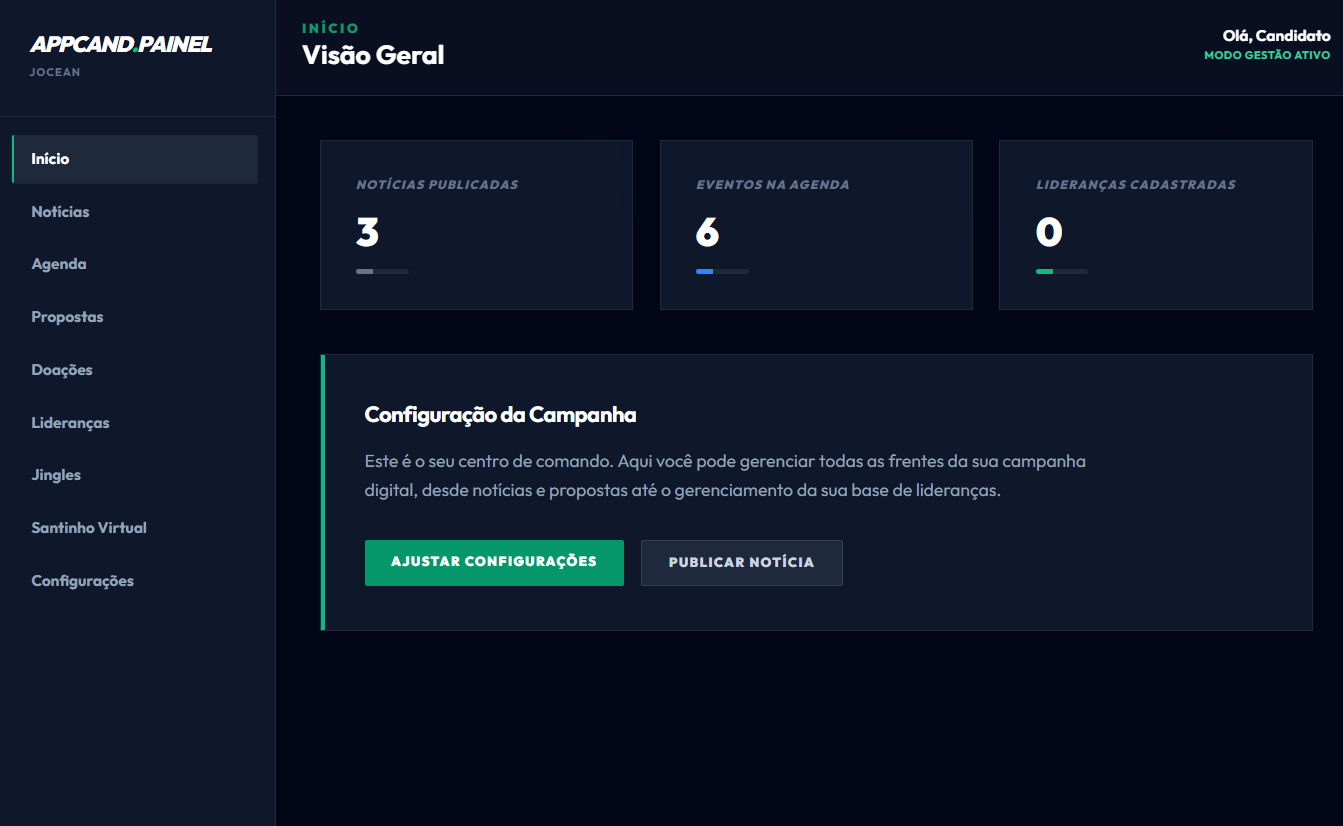Click the PUBLICAR NOTÍCIA button

pos(741,562)
